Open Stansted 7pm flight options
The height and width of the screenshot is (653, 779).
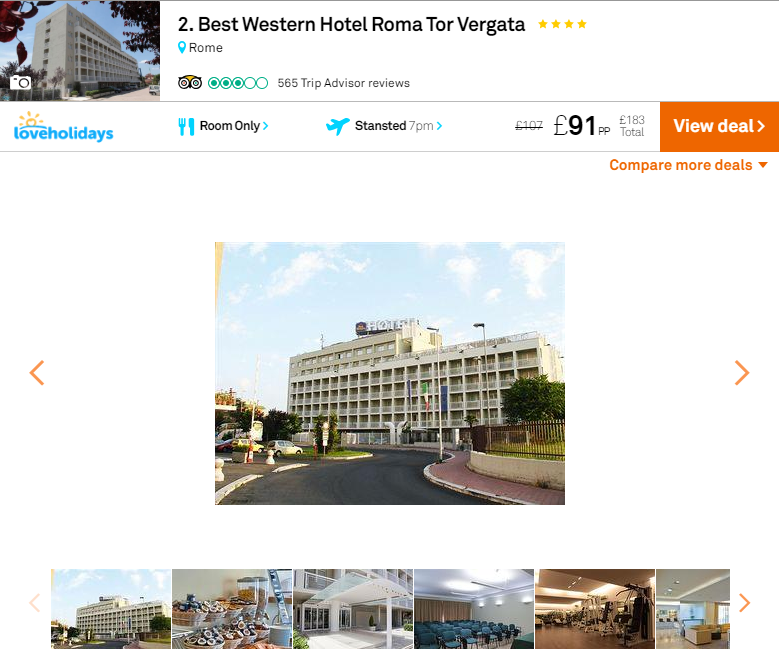coord(398,126)
